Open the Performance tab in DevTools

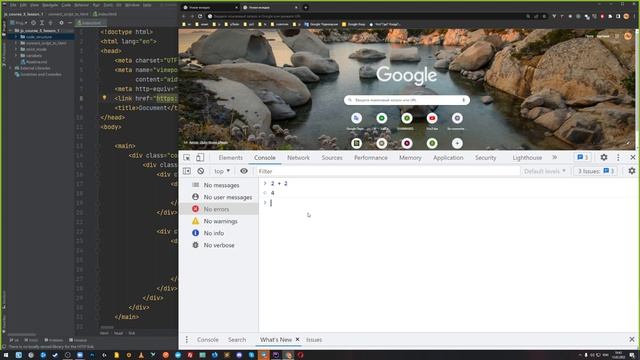click(371, 158)
